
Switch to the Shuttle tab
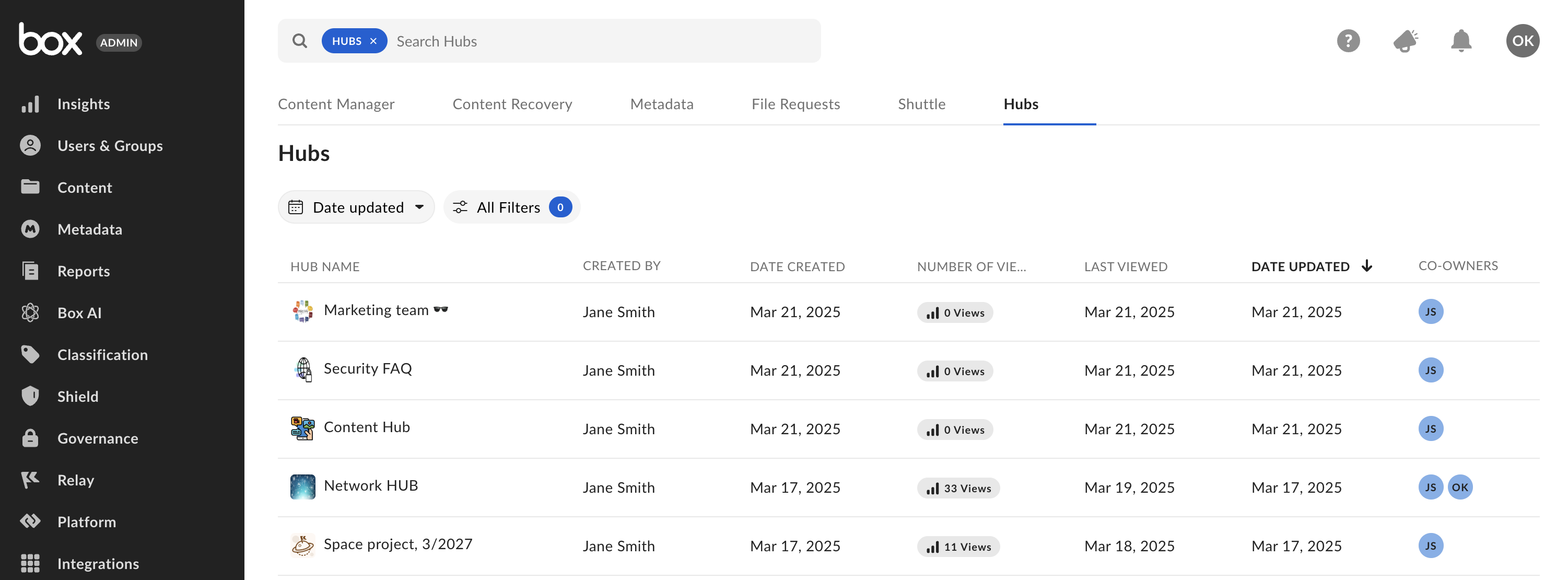pyautogui.click(x=921, y=104)
